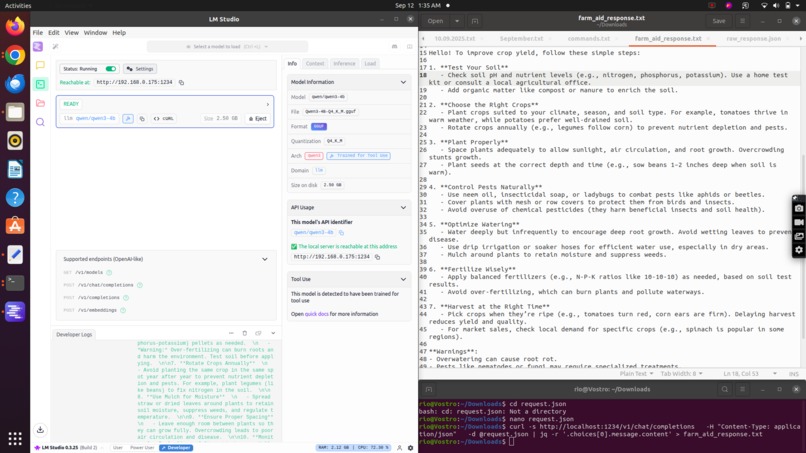Clear Developer Logs with trash icon
806x453 pixels.
pyautogui.click(x=245, y=333)
